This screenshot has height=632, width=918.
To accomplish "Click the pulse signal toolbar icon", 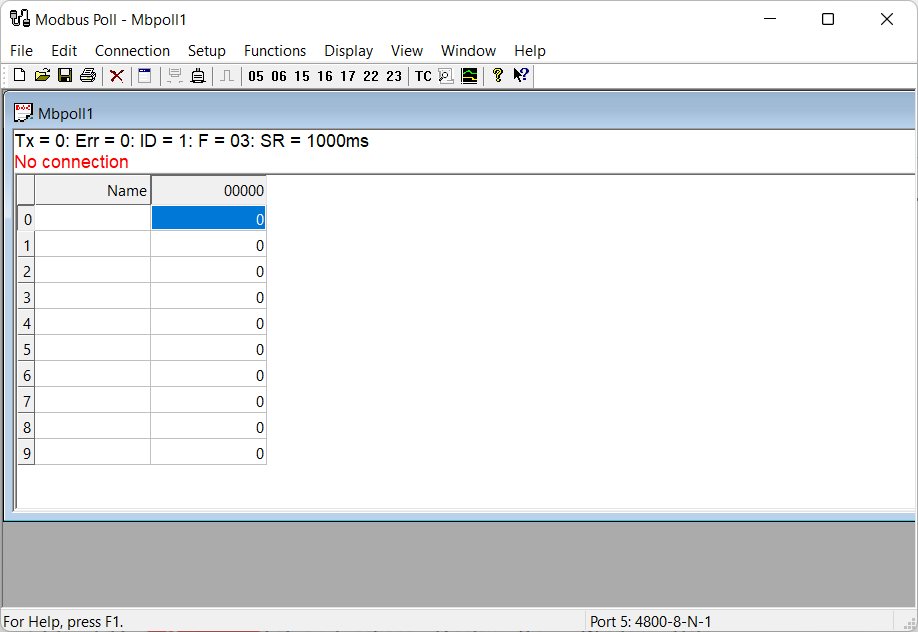I will coord(227,76).
